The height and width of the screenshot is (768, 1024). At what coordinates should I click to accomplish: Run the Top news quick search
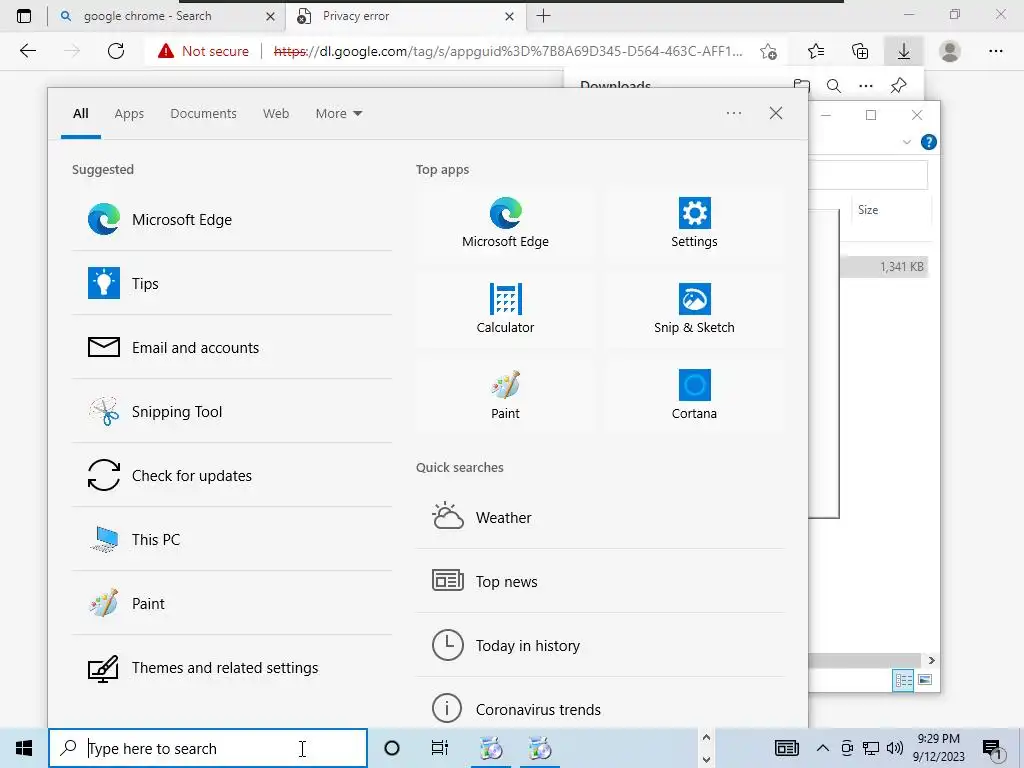pos(600,581)
